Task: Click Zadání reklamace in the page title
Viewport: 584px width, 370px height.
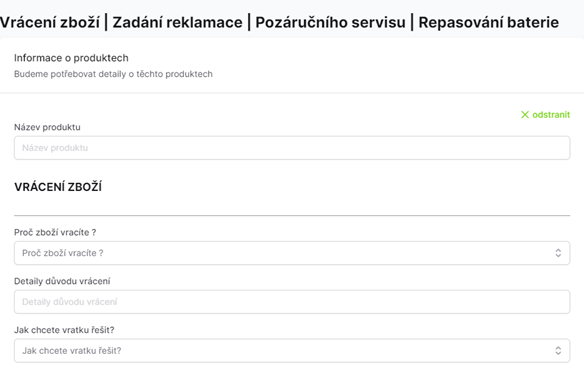Action: (x=177, y=22)
